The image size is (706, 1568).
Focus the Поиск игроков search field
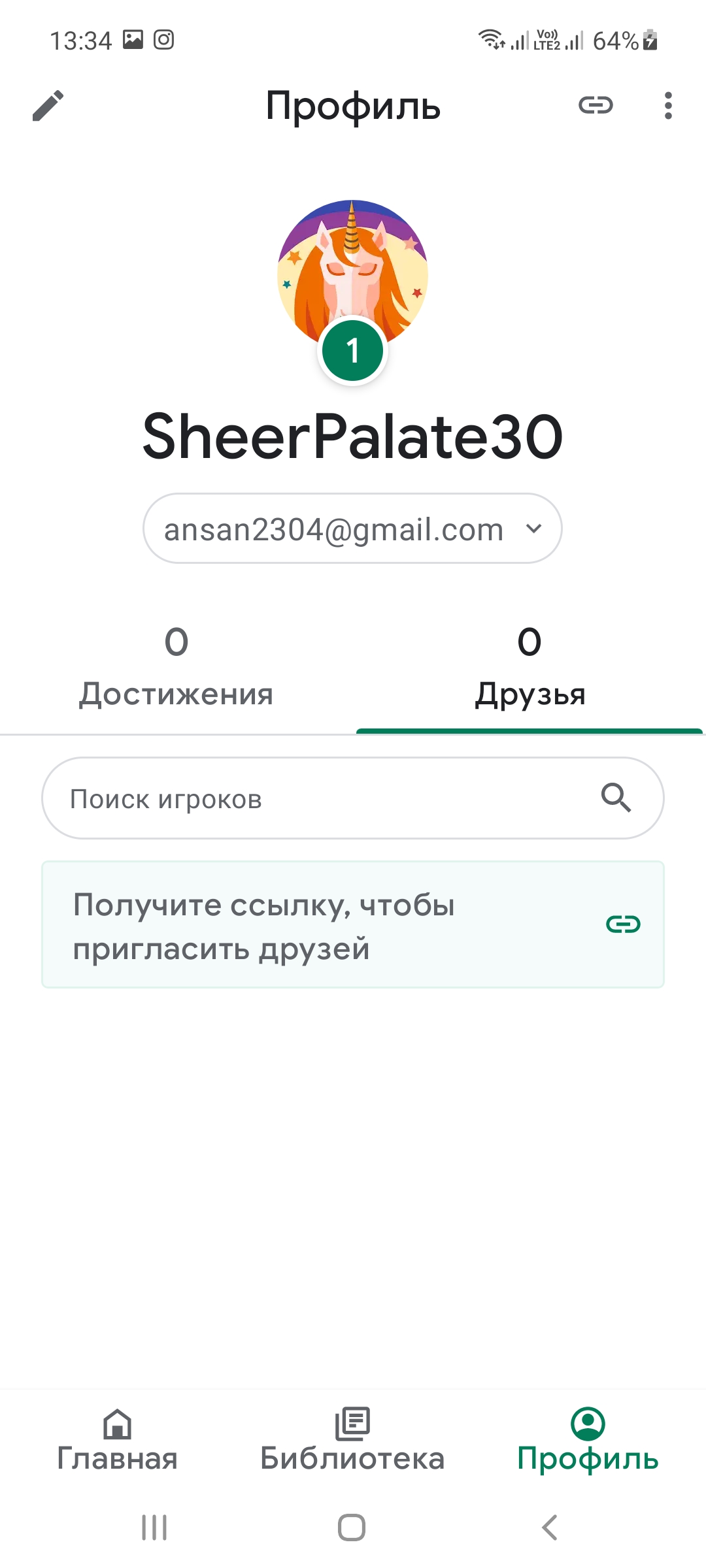pos(314,798)
